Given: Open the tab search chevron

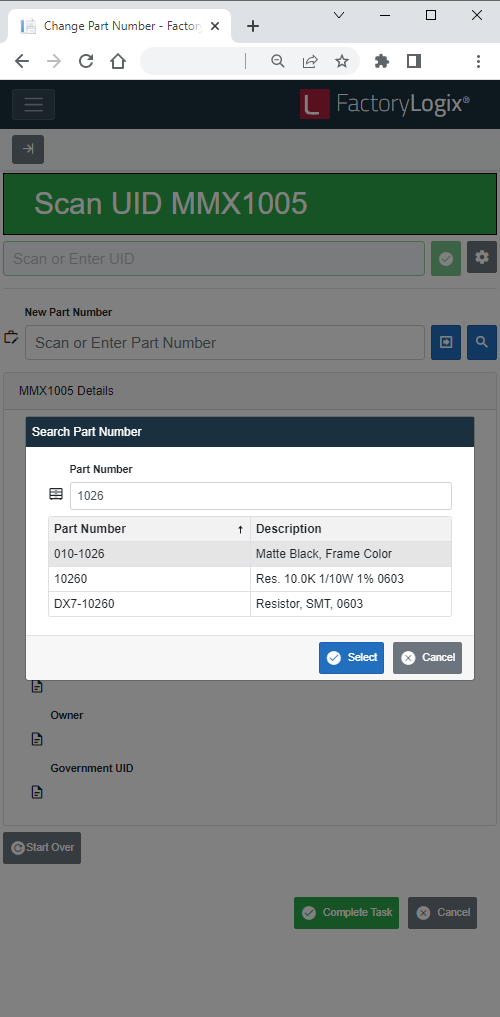Looking at the screenshot, I should (x=339, y=15).
